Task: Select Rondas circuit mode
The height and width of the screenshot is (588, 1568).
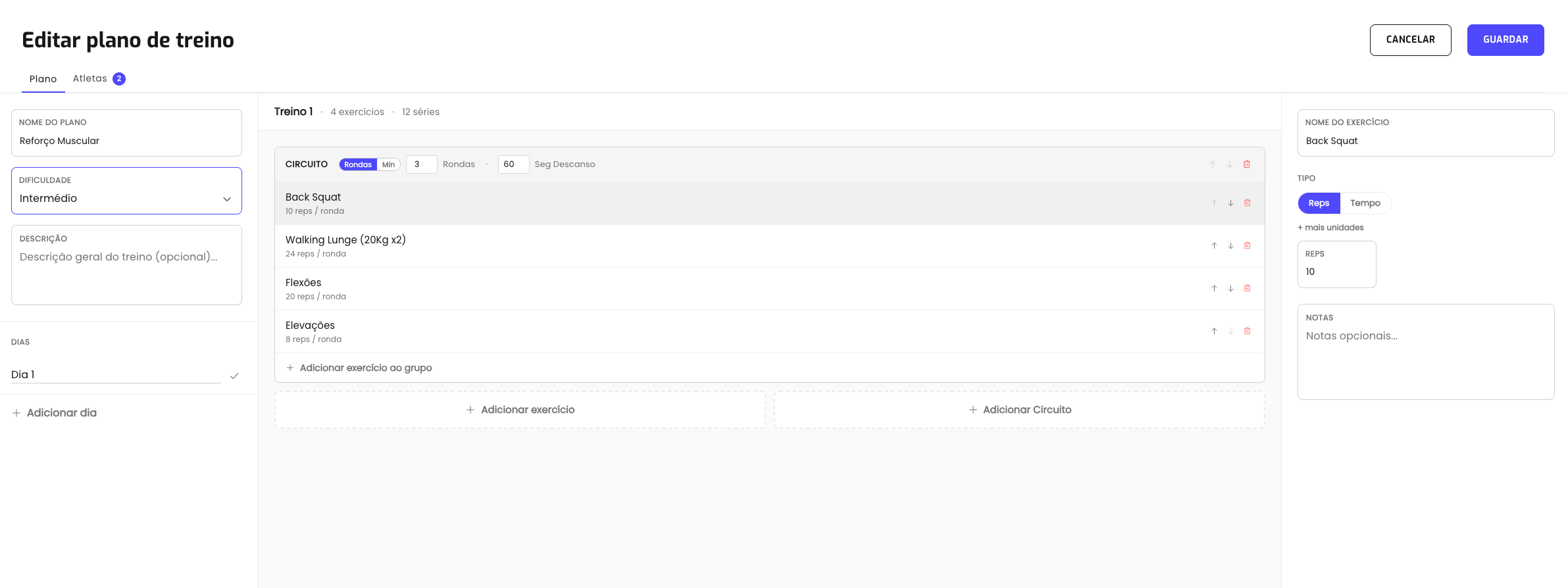Action: point(358,164)
